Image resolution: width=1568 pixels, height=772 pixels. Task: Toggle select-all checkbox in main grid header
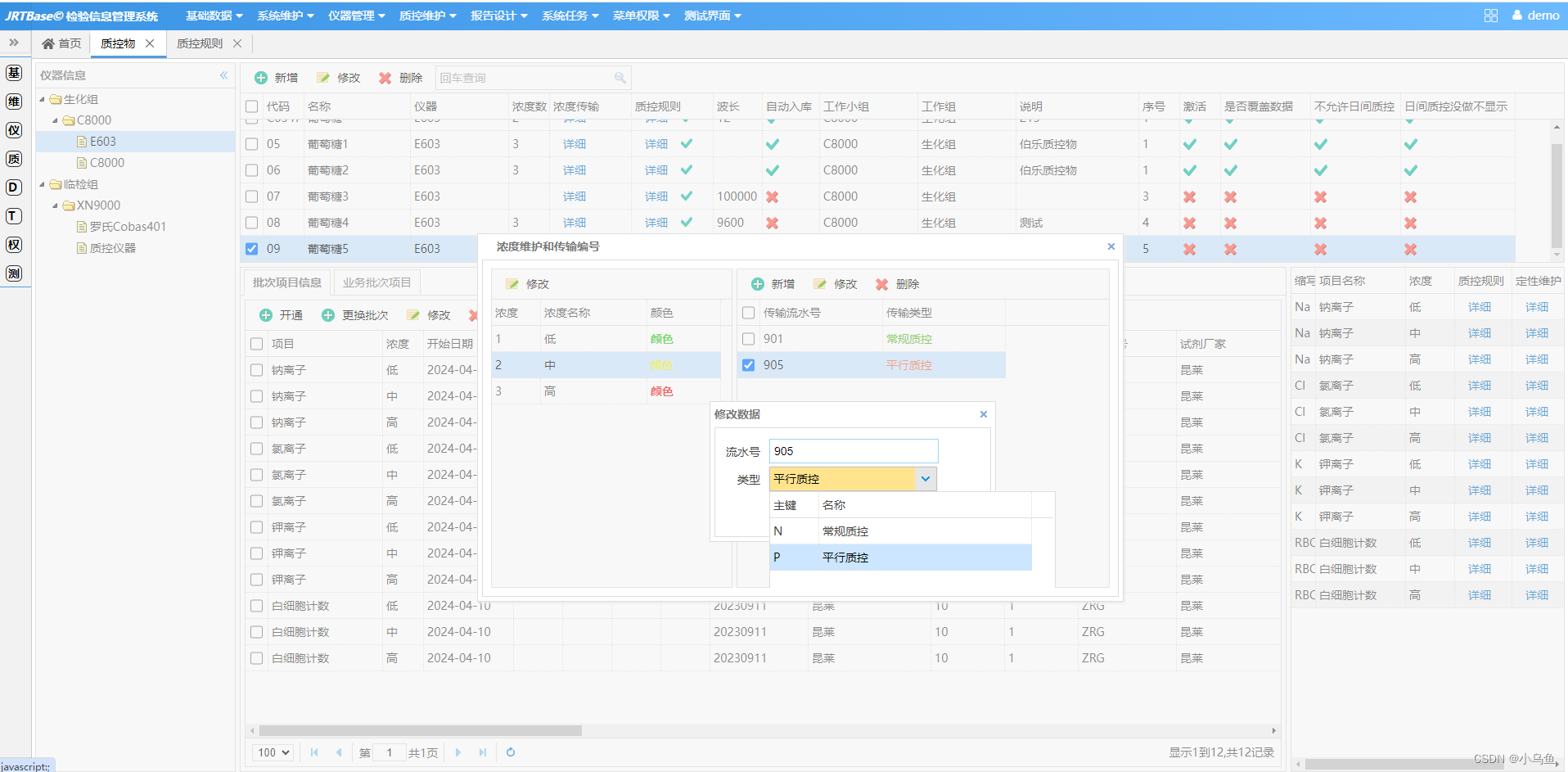coord(252,106)
